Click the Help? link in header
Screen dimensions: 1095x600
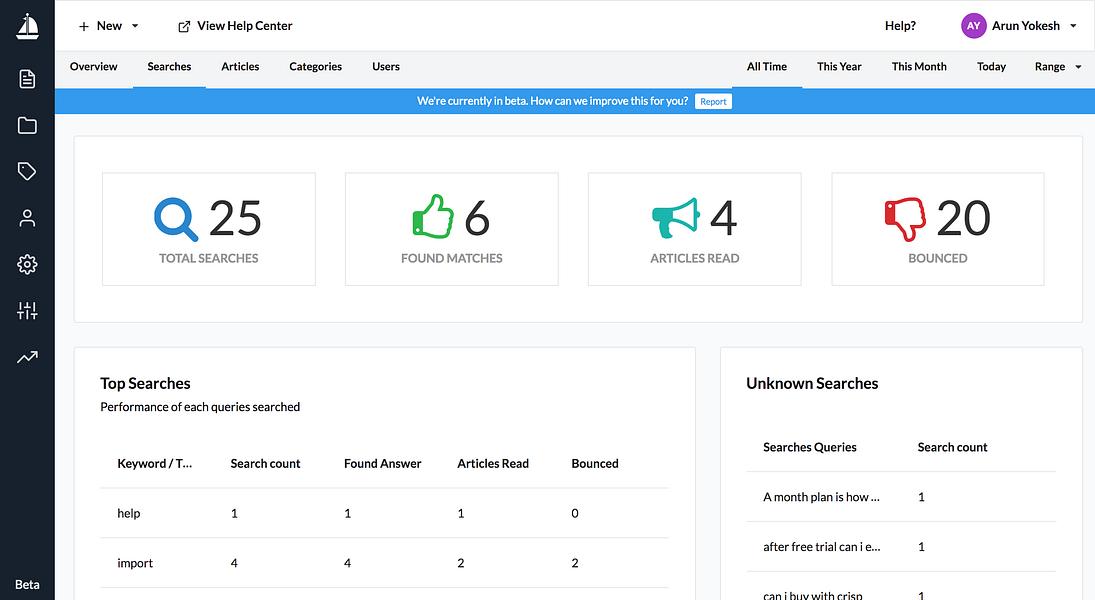click(x=900, y=26)
